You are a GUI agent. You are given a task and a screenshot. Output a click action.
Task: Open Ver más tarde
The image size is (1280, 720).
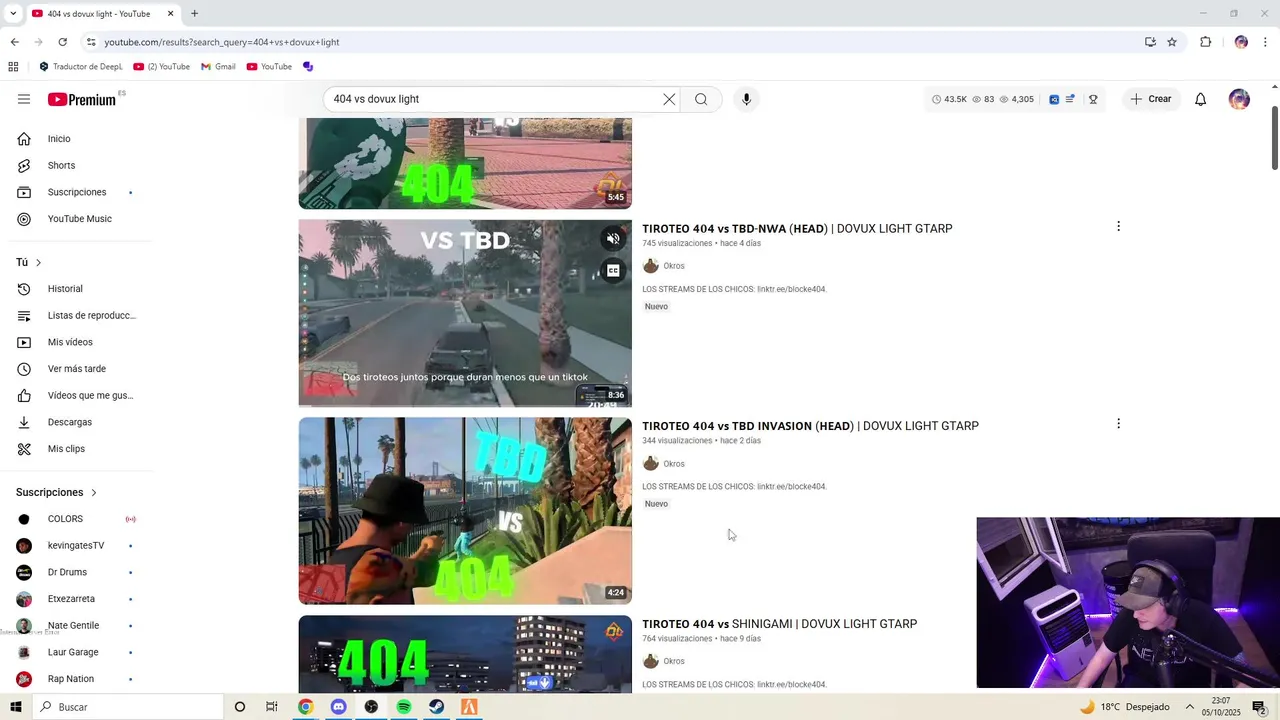click(76, 369)
